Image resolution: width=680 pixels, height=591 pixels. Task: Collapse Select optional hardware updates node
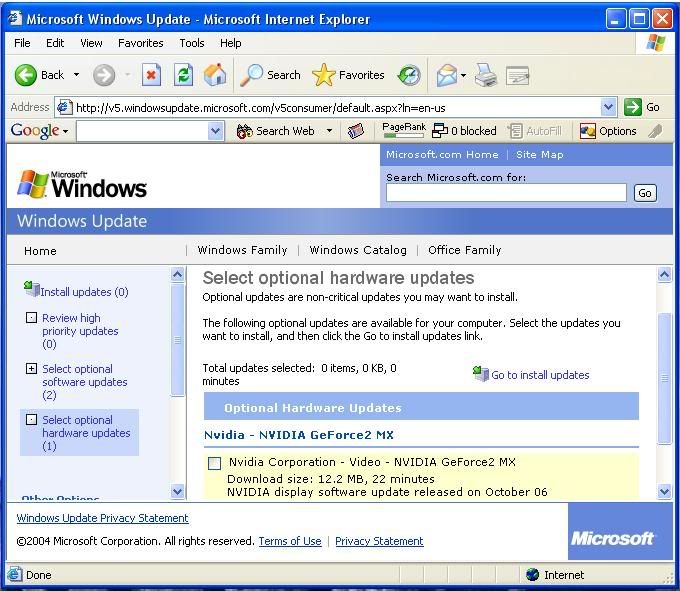click(x=31, y=420)
